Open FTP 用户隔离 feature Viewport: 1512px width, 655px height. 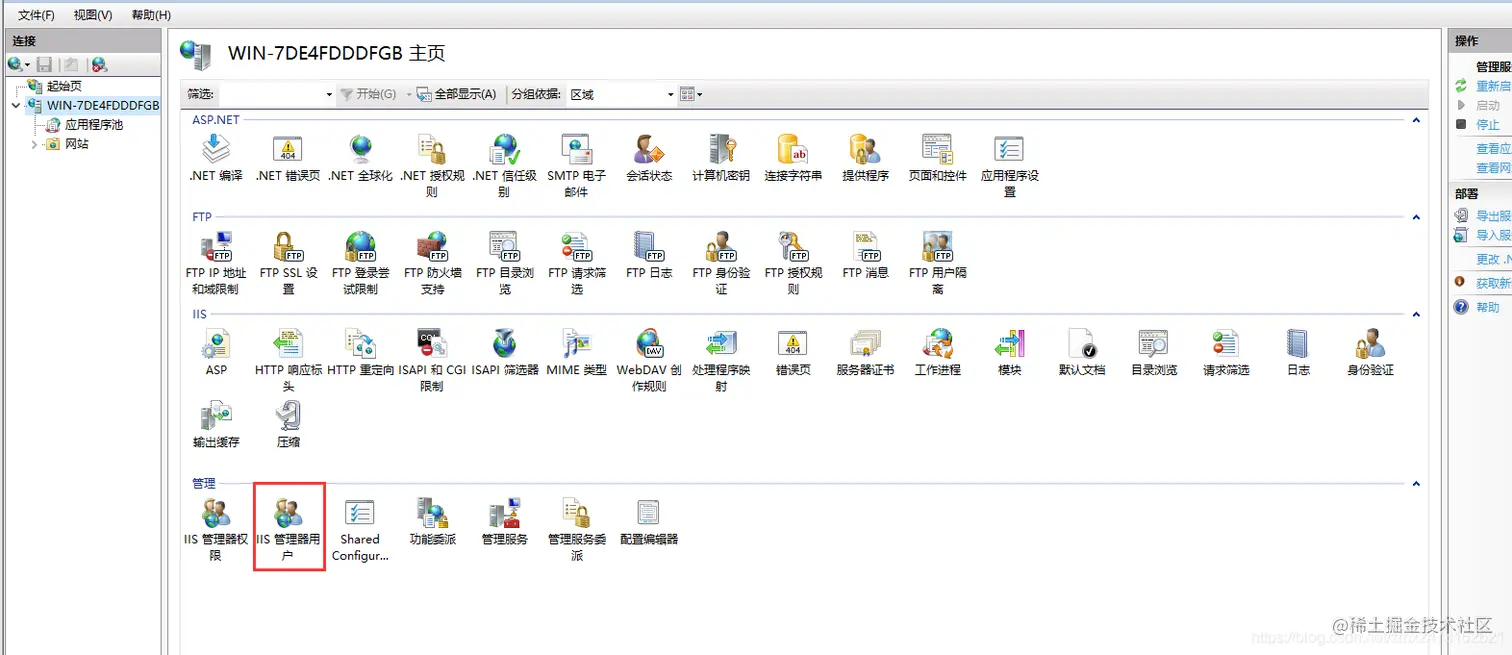click(x=937, y=263)
